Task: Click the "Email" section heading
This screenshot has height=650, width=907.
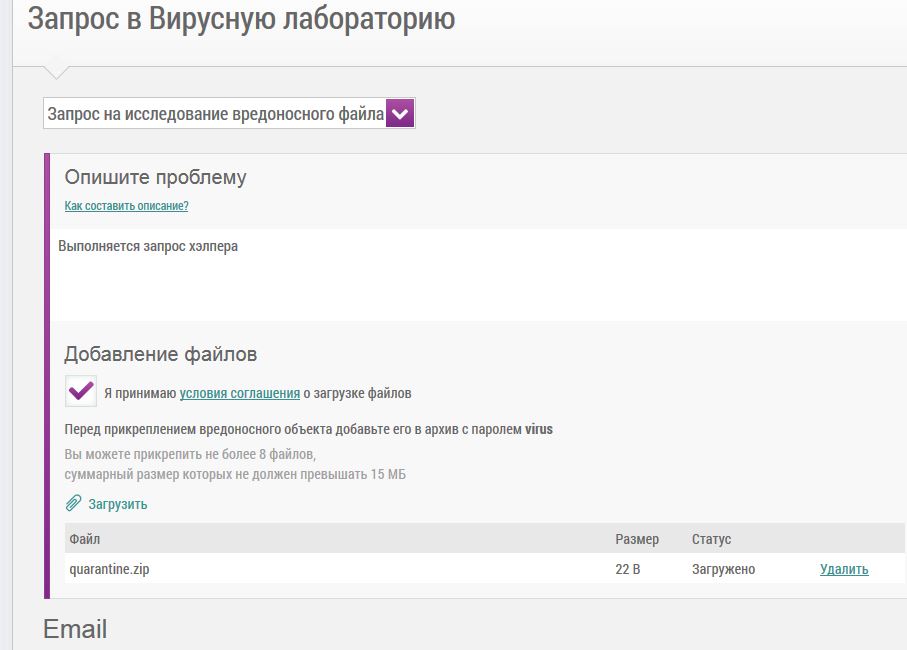Action: 75,629
